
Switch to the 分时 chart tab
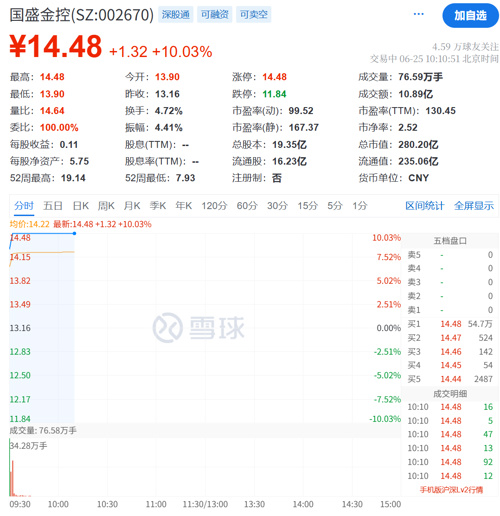(24, 206)
